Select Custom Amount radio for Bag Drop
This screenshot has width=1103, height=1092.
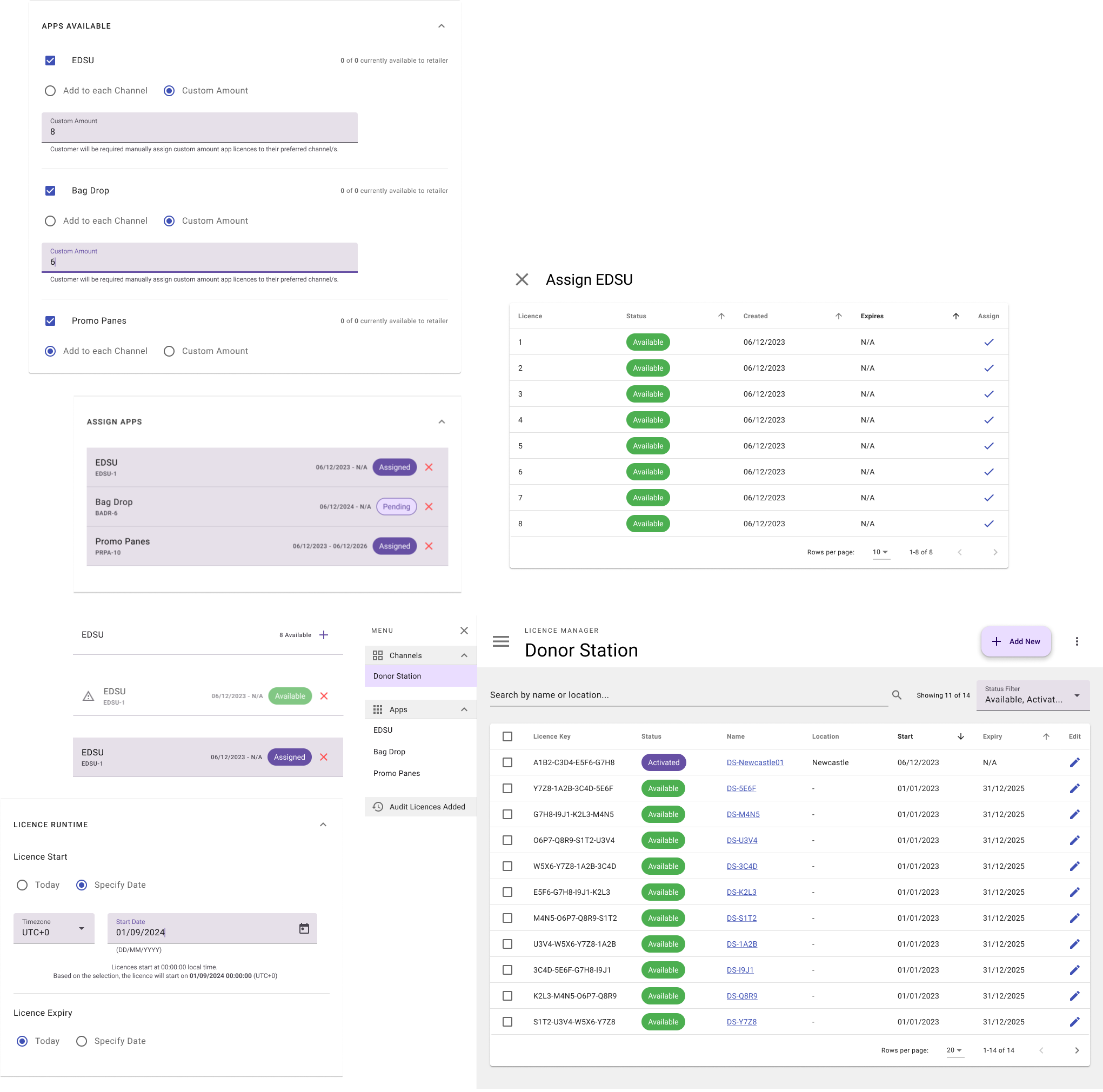[169, 221]
